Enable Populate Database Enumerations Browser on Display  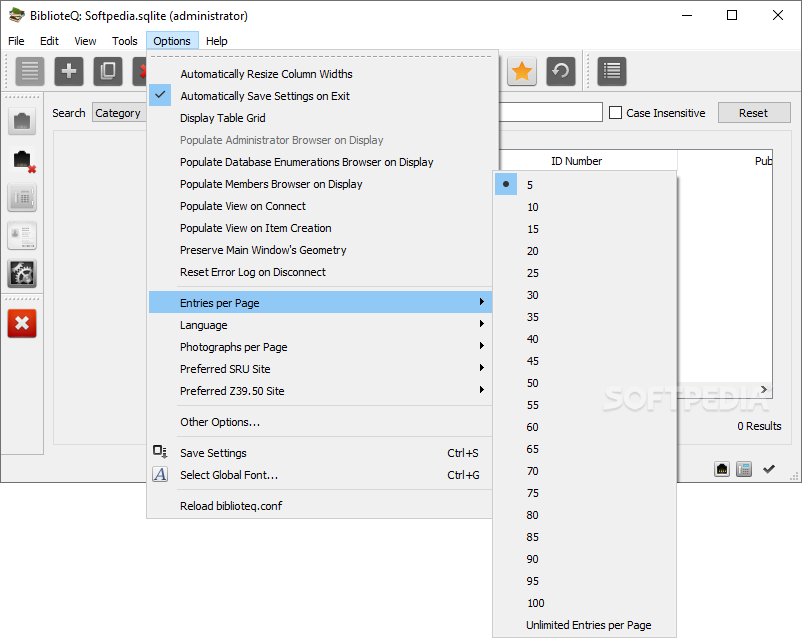(321, 162)
